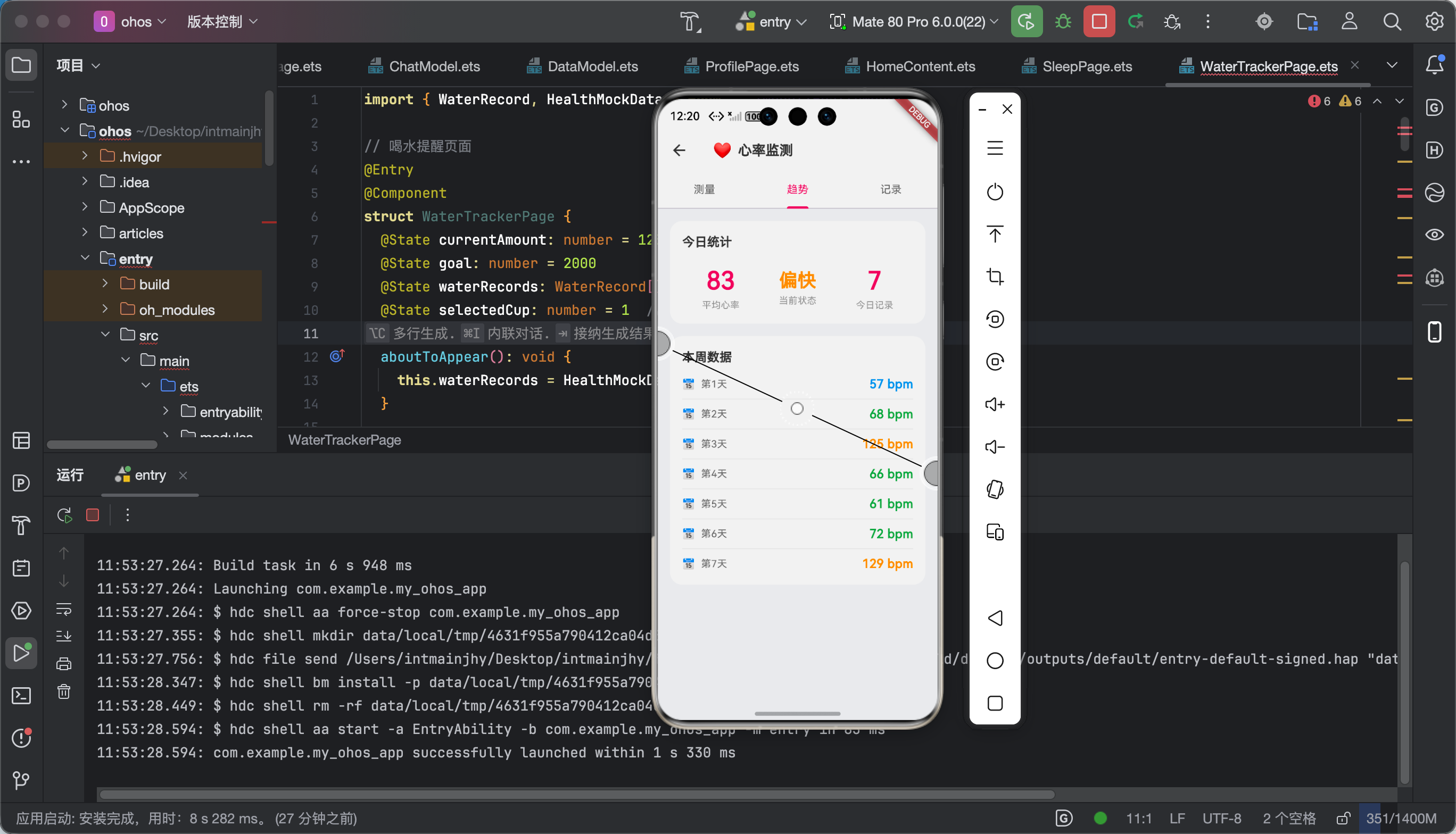Screen dimensions: 1456x834
Task: Click the LF line separator in status bar
Action: 1177,819
